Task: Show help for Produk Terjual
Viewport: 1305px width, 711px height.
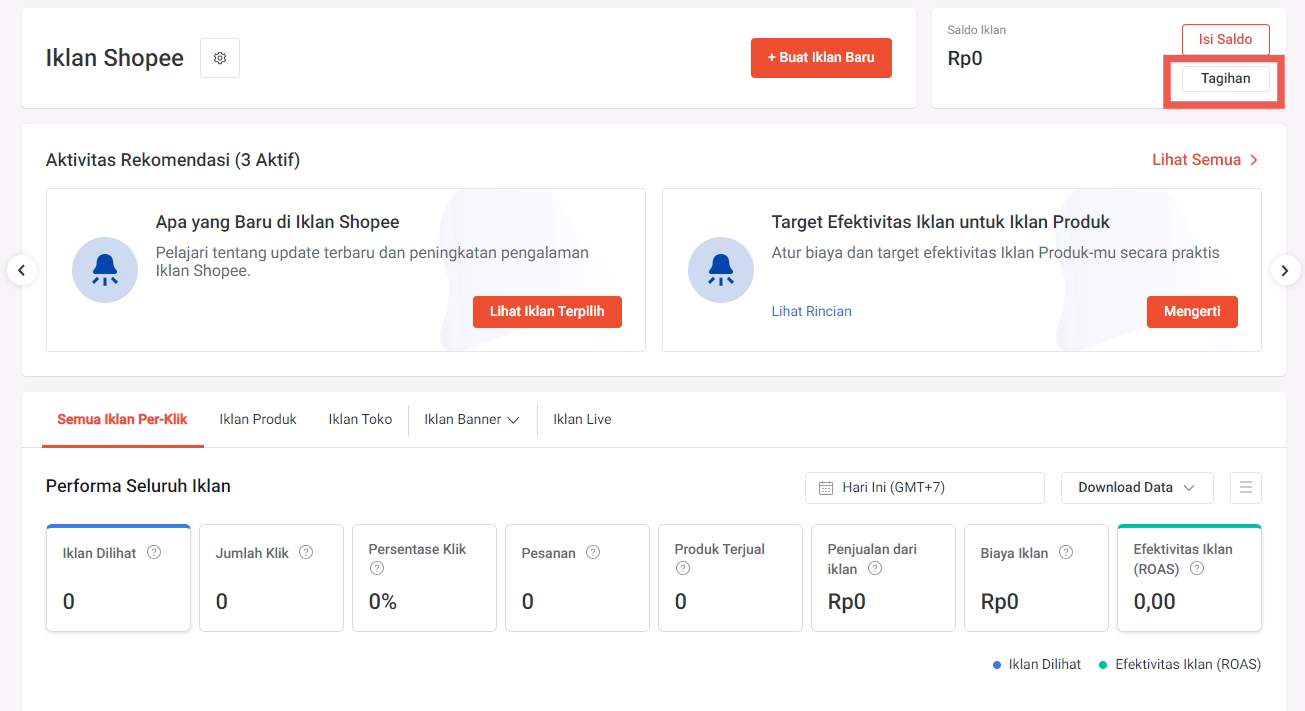Action: click(683, 568)
